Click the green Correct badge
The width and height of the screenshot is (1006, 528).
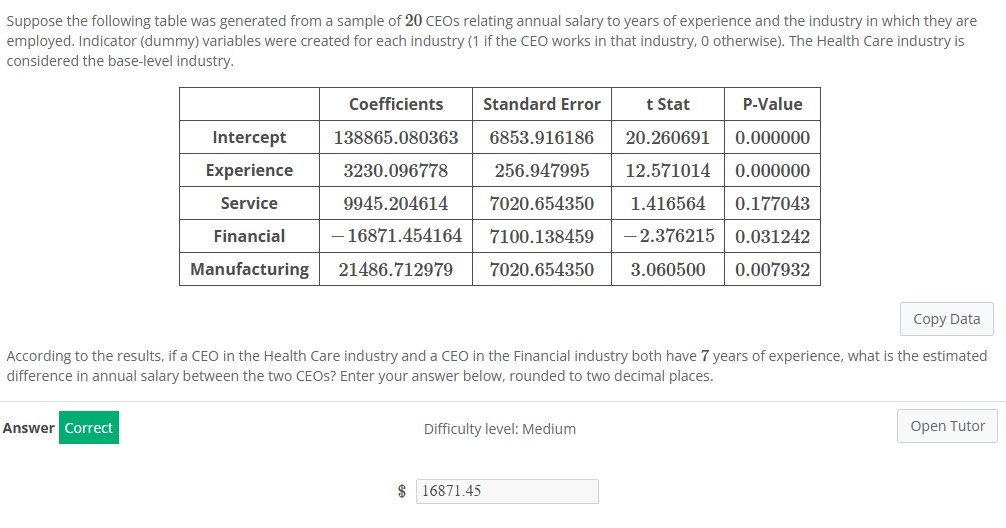tap(88, 428)
